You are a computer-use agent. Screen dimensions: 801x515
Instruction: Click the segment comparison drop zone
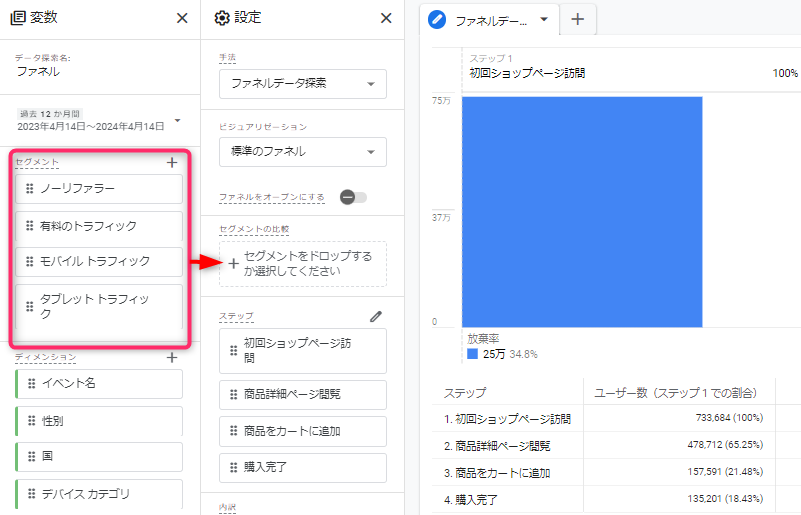click(302, 264)
